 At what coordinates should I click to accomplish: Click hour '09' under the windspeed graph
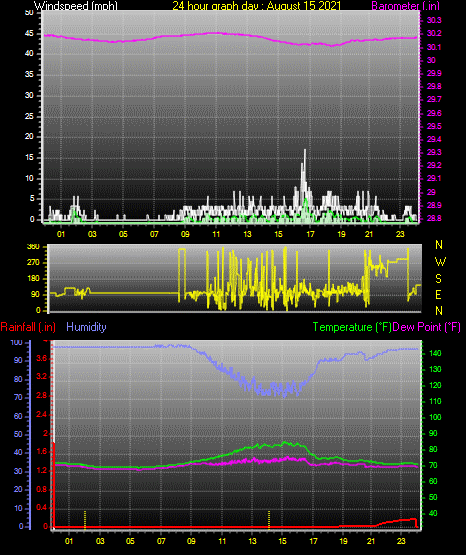coord(185,234)
